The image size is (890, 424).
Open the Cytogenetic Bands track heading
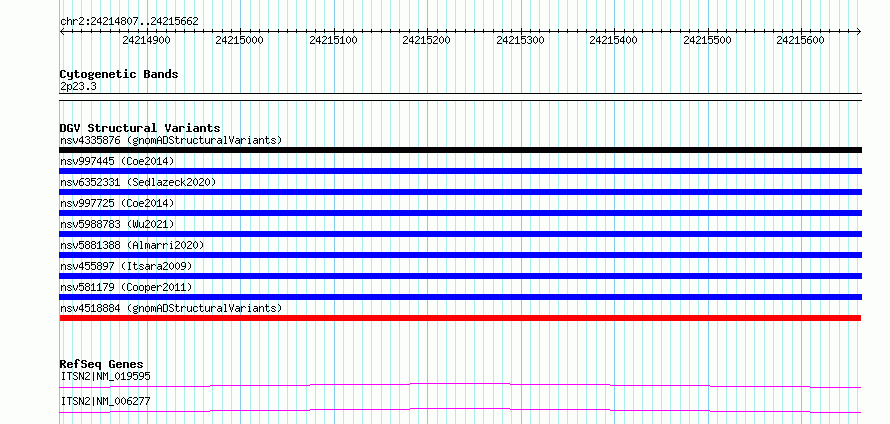pyautogui.click(x=119, y=74)
